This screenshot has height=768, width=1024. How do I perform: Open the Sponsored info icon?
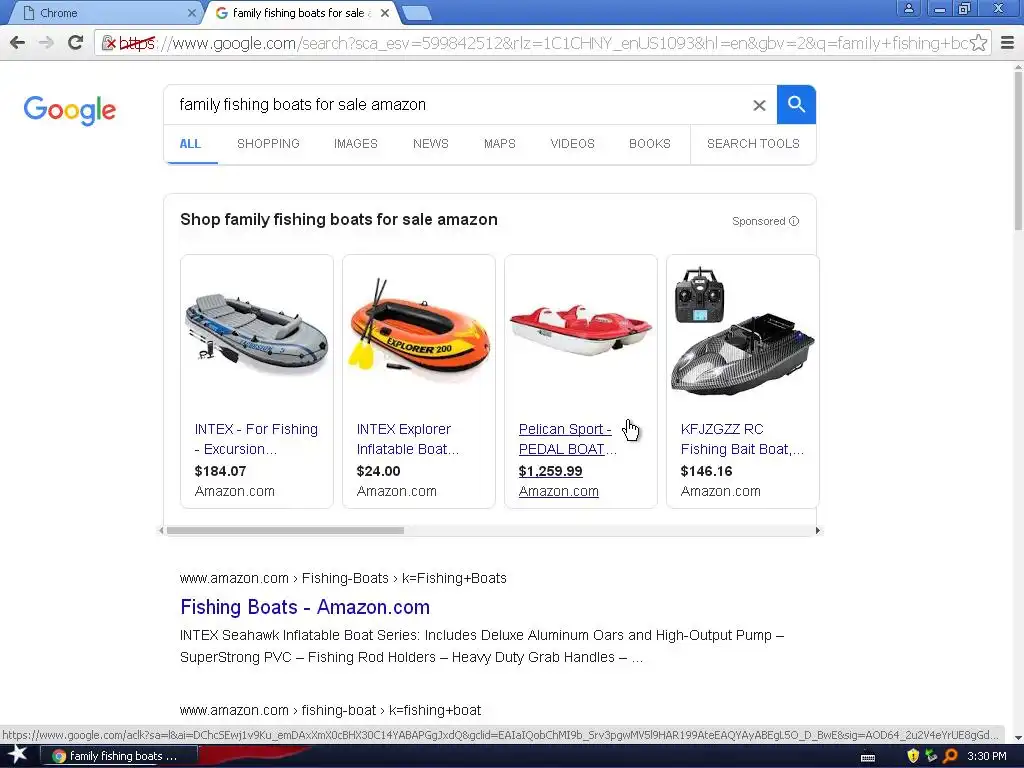tap(794, 221)
